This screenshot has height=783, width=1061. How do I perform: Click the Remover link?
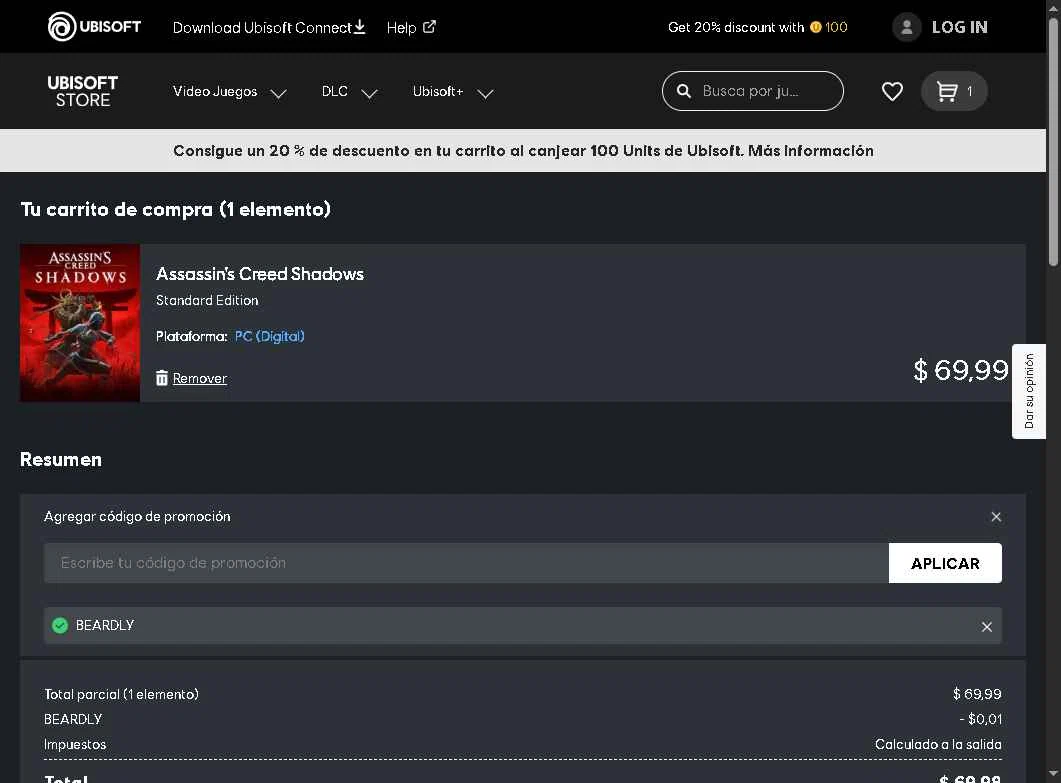coord(200,378)
